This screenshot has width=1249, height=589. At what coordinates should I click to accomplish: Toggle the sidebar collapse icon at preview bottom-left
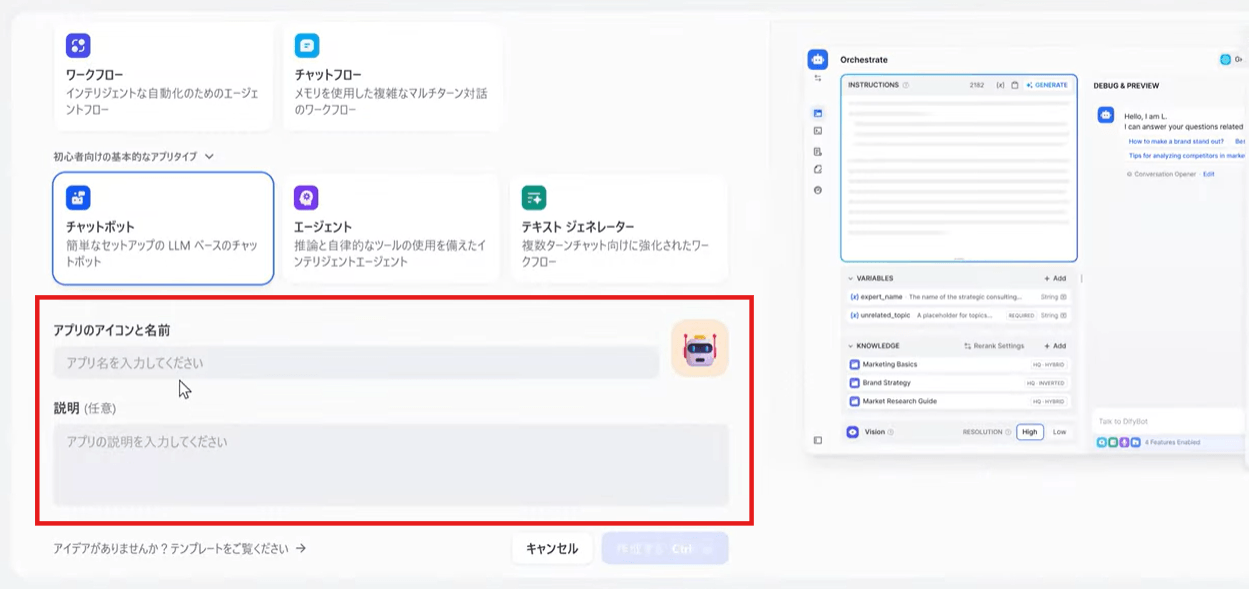point(817,440)
